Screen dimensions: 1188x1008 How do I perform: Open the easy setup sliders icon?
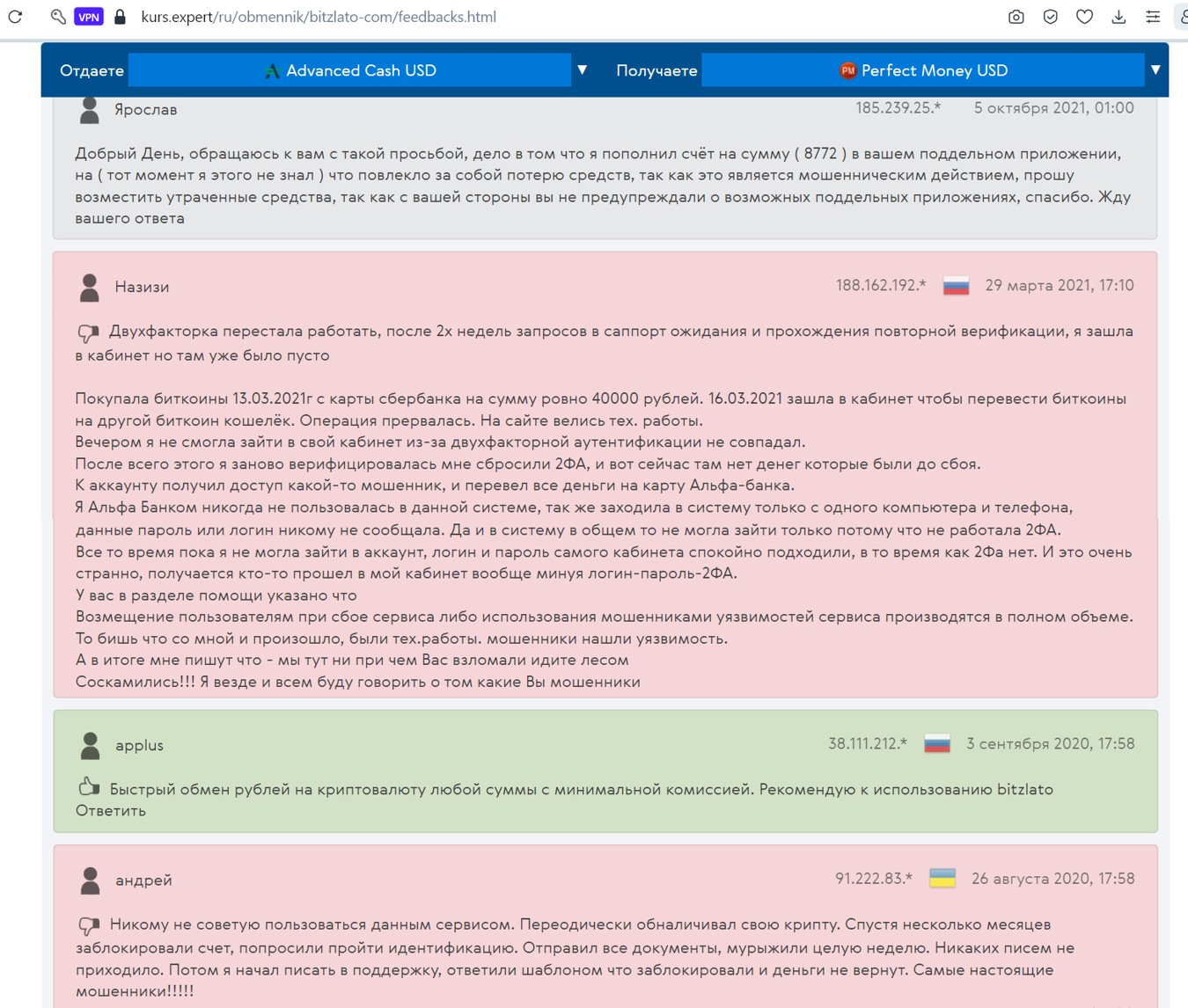(1153, 17)
